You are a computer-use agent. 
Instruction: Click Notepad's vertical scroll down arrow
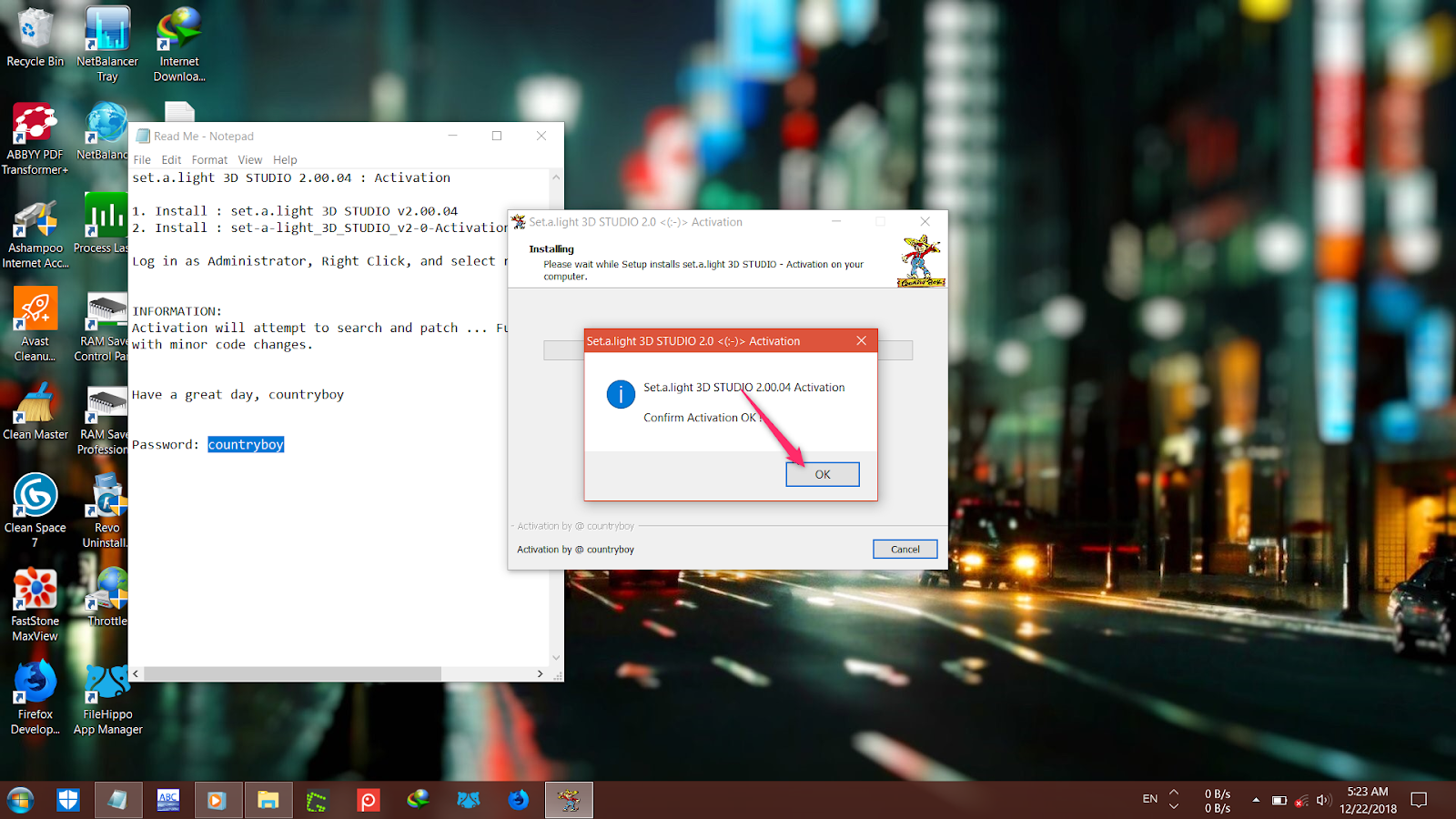coord(556,658)
